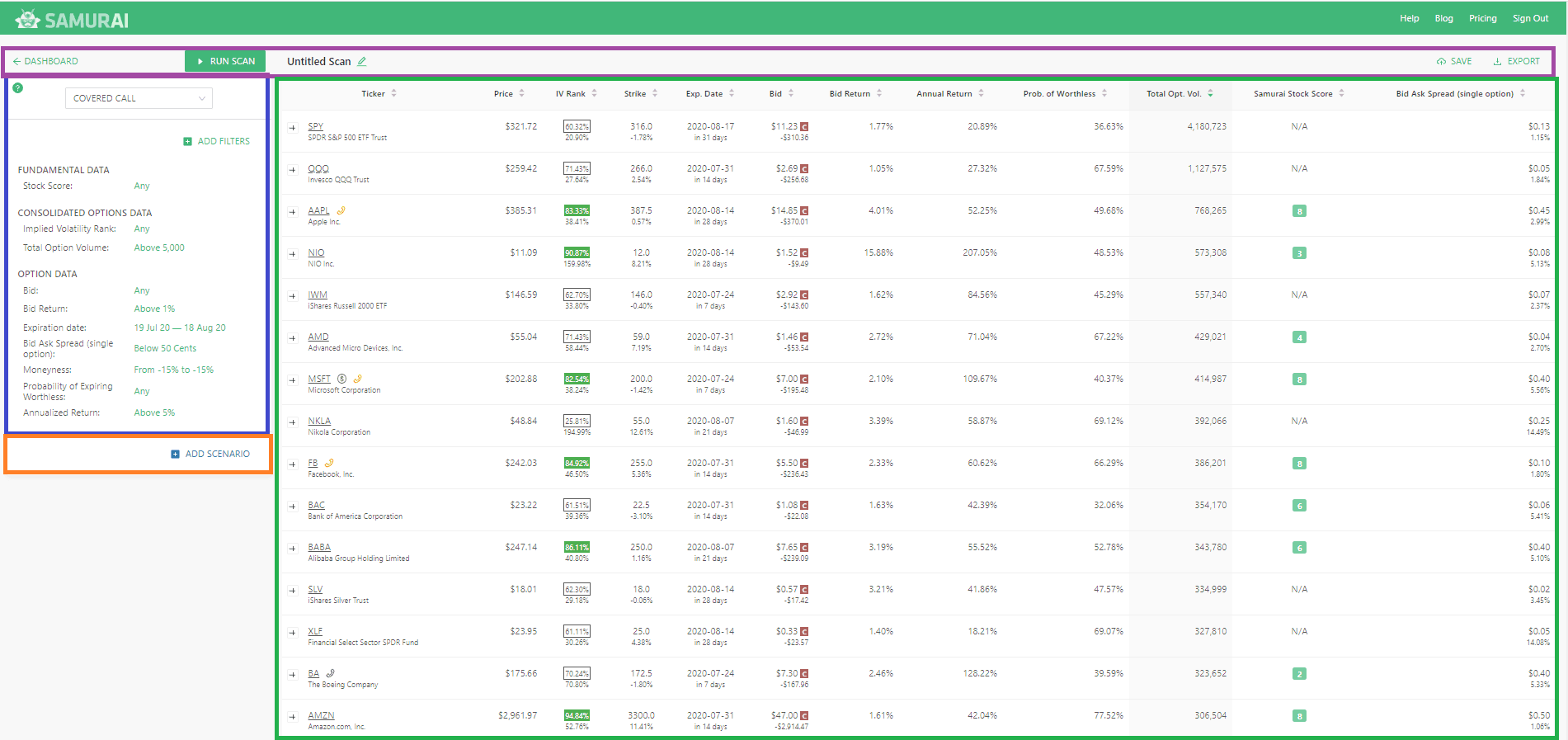Open the BAC ticker link
This screenshot has width=1568, height=740.
point(316,505)
